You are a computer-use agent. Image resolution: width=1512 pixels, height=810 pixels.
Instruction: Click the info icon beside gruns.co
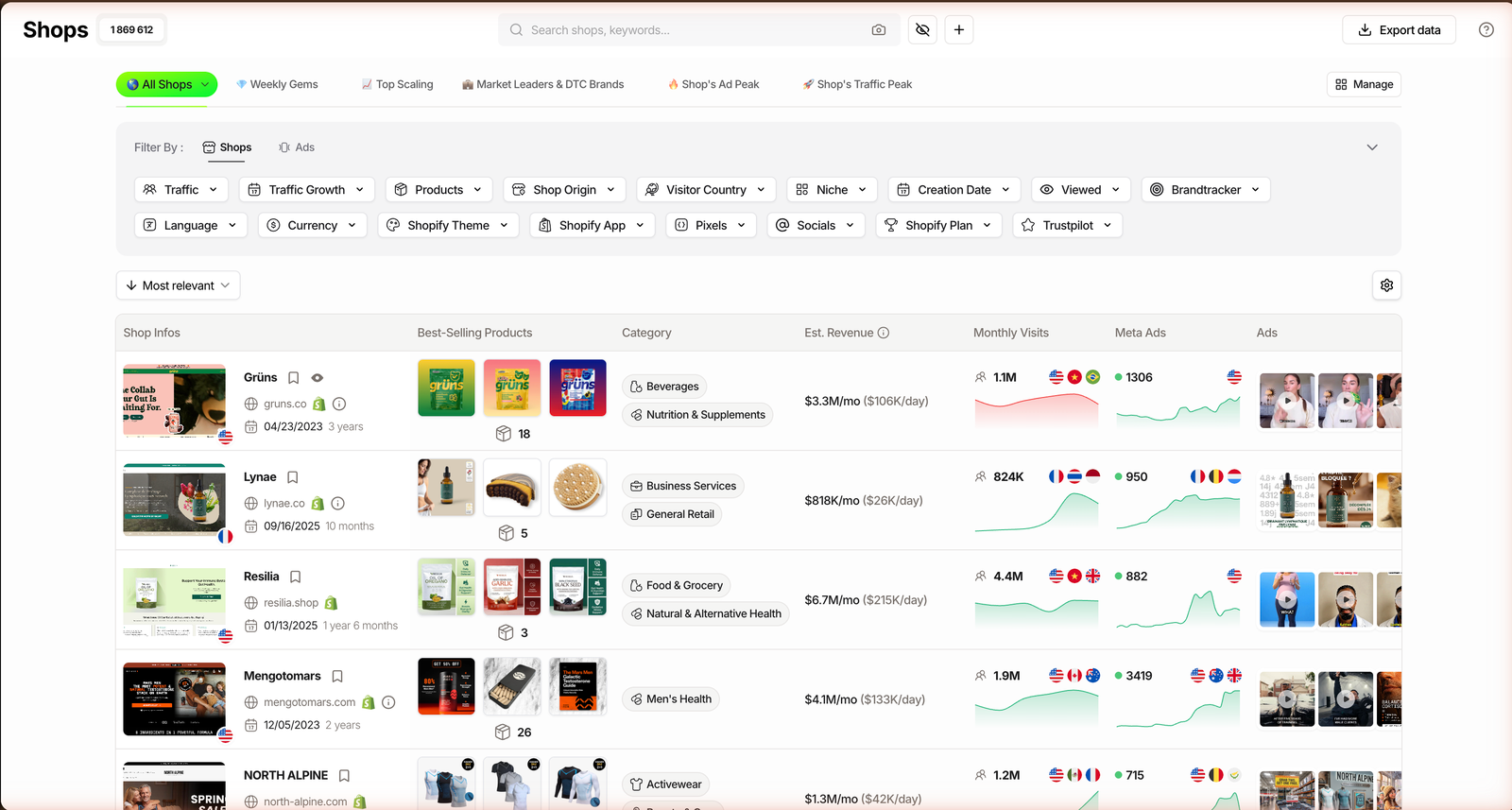[x=339, y=404]
